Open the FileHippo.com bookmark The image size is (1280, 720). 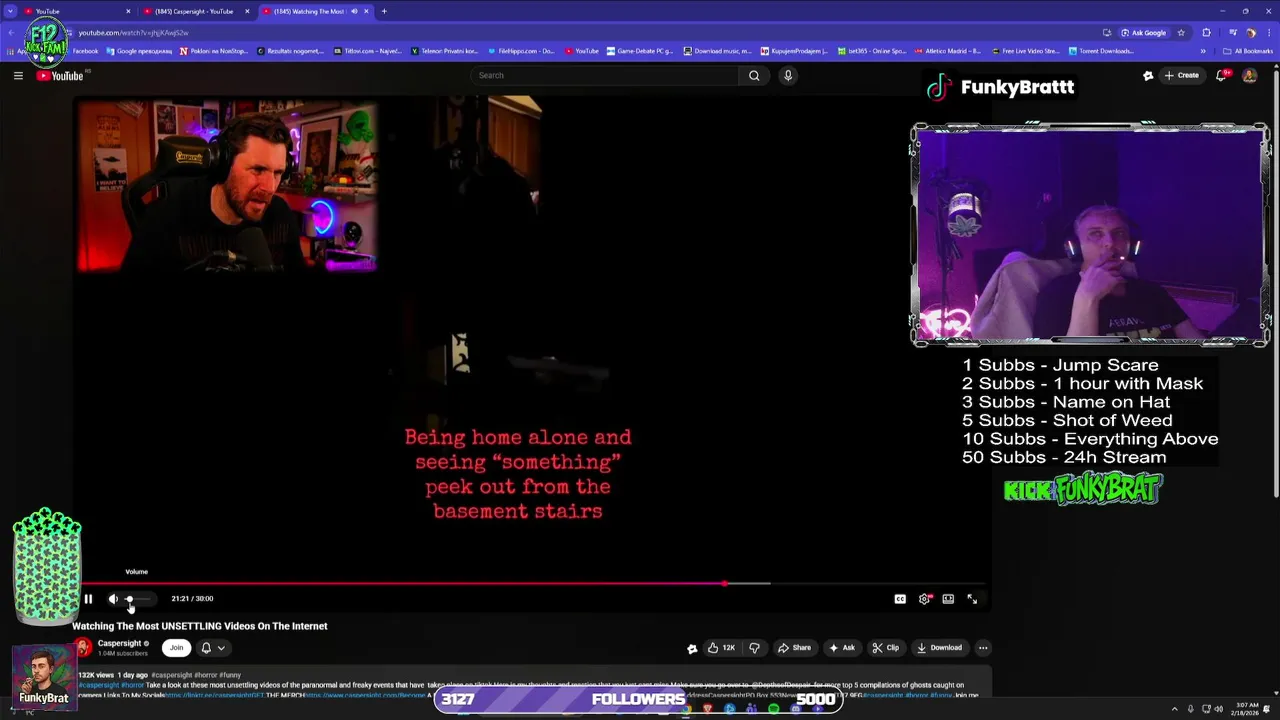tap(521, 51)
